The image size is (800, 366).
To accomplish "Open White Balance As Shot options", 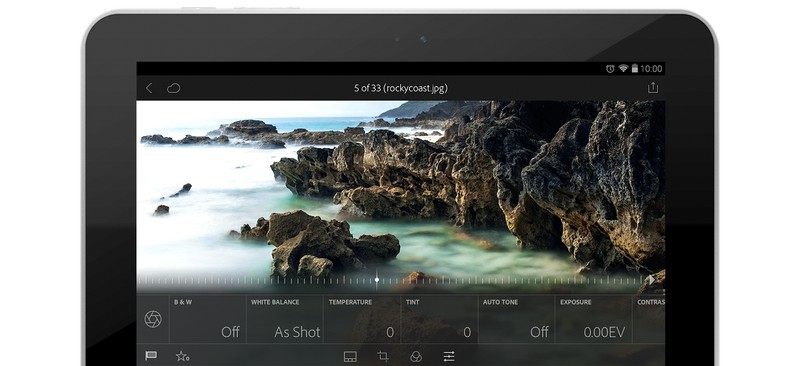I will click(285, 320).
